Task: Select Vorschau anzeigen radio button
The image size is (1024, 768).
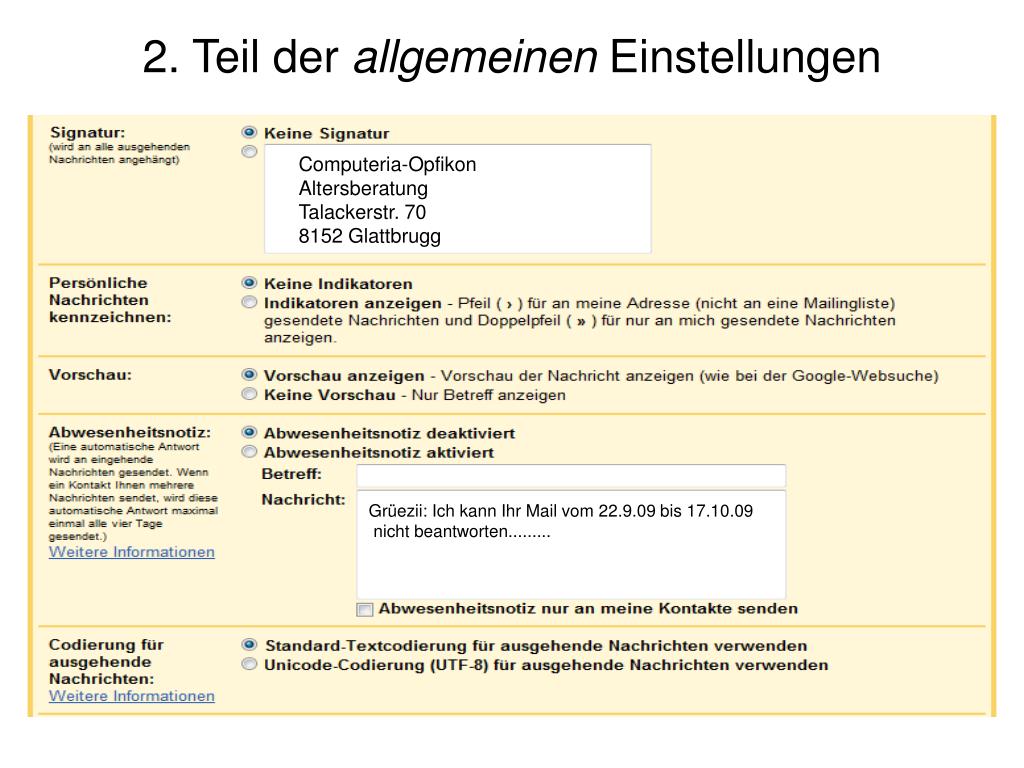Action: (x=249, y=375)
